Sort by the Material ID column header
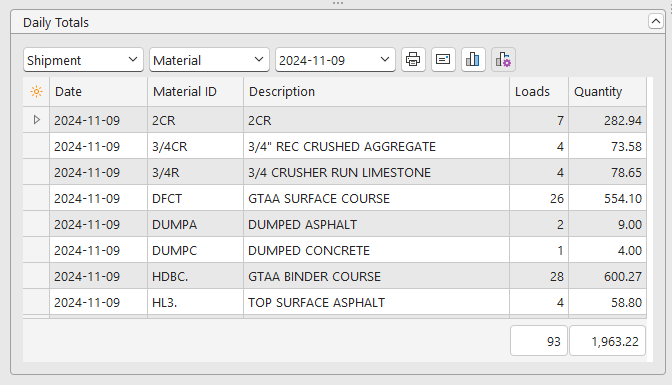The image size is (672, 385). pos(195,92)
